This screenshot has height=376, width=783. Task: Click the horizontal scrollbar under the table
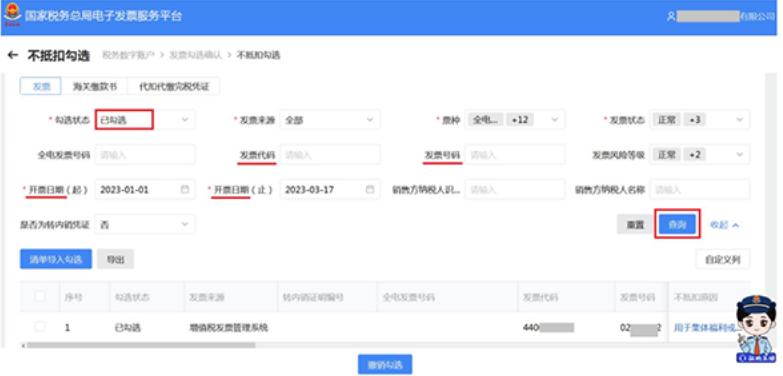pos(141,345)
